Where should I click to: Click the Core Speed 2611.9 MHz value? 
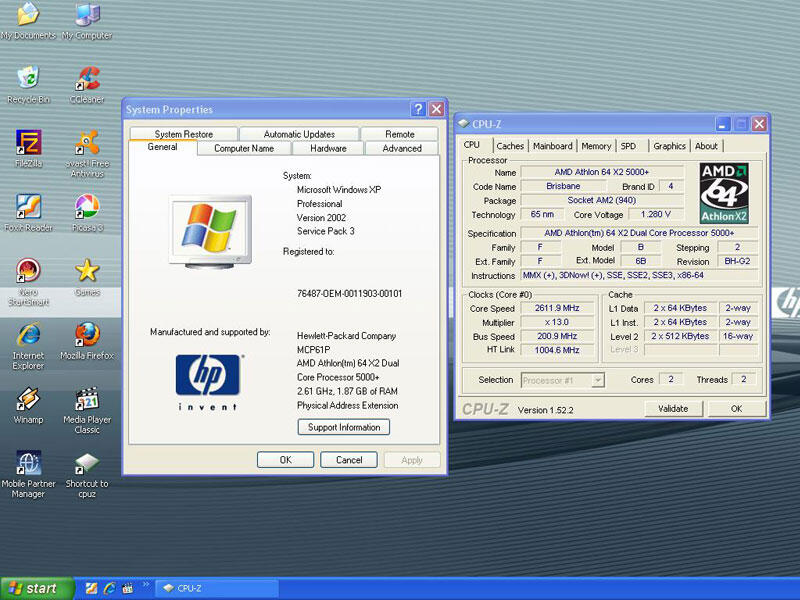pos(557,308)
